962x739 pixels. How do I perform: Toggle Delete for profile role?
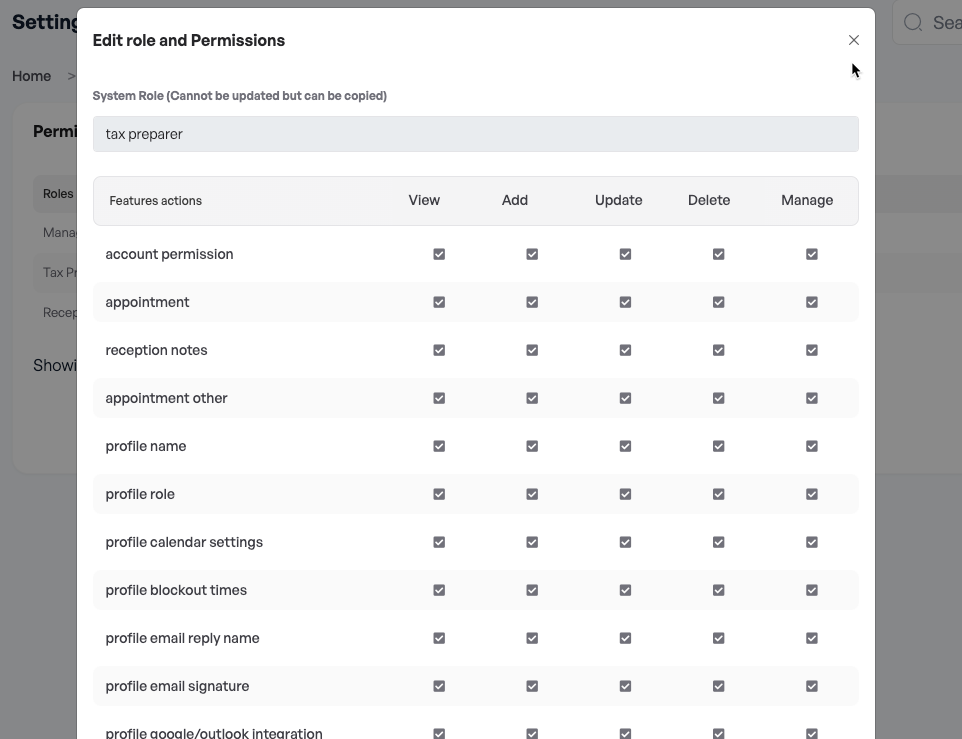(718, 494)
